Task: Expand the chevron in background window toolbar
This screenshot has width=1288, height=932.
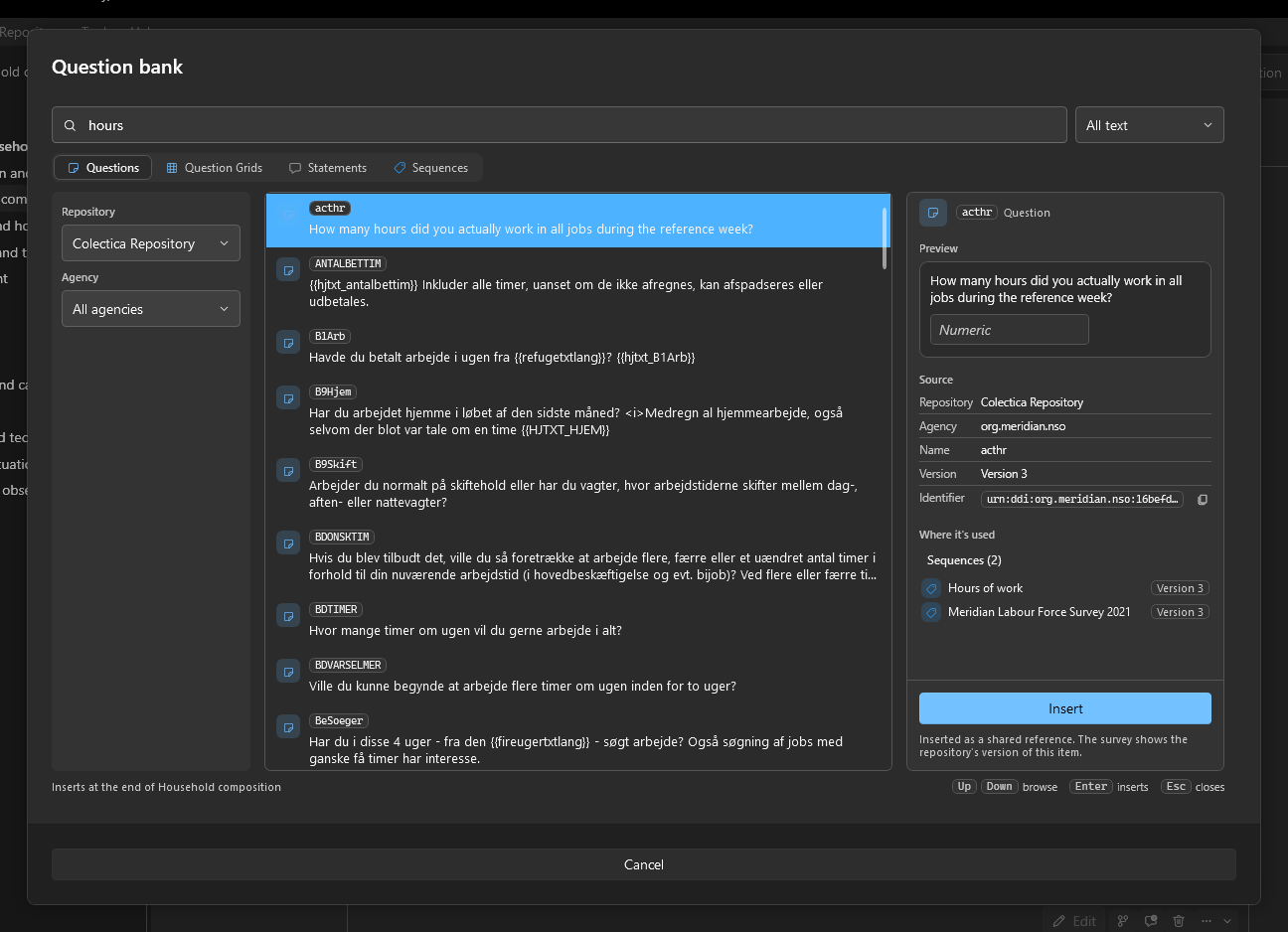Action: pyautogui.click(x=1228, y=921)
